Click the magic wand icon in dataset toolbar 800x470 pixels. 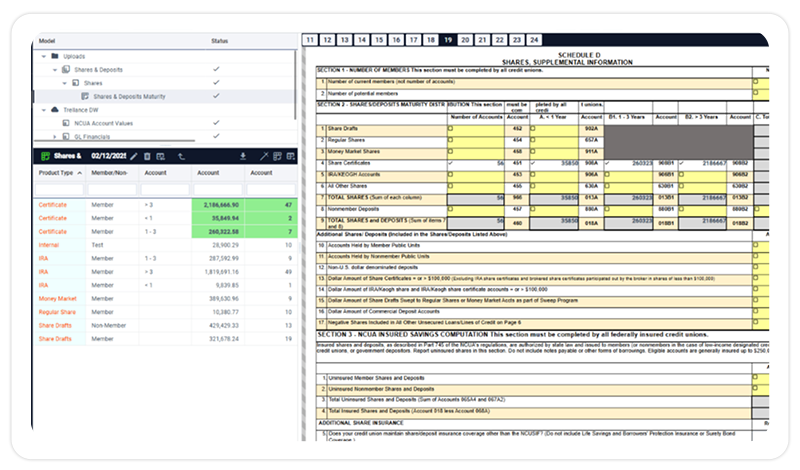264,156
